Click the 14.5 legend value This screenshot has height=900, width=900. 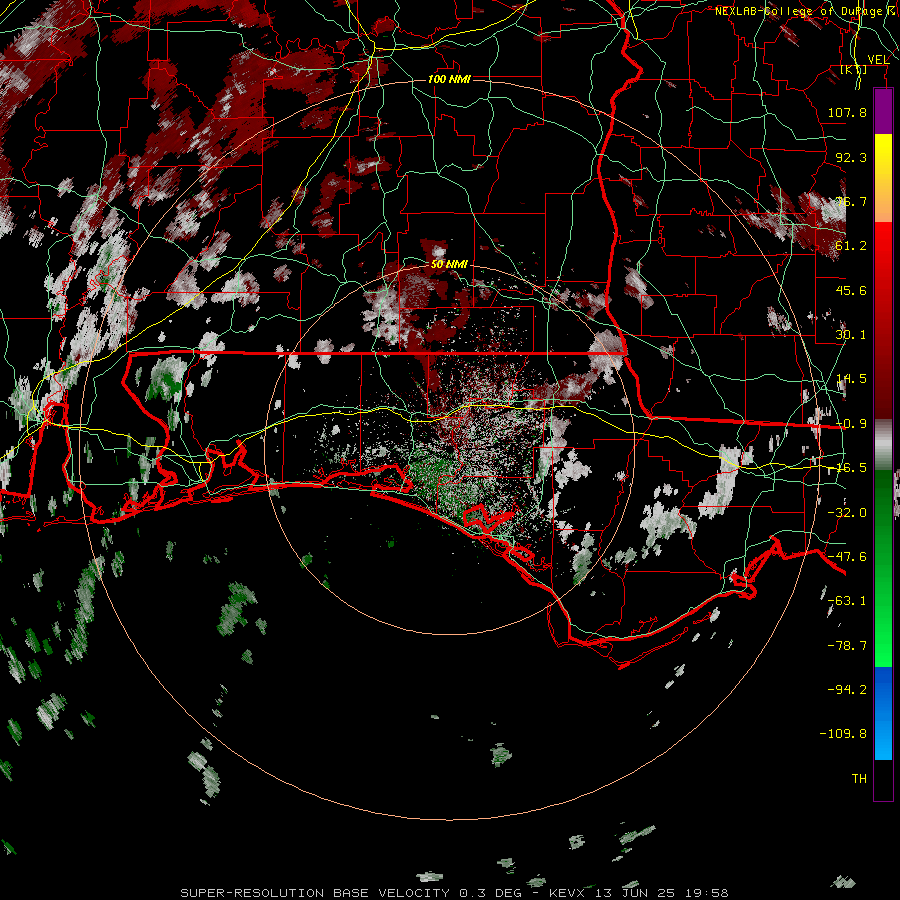(851, 379)
